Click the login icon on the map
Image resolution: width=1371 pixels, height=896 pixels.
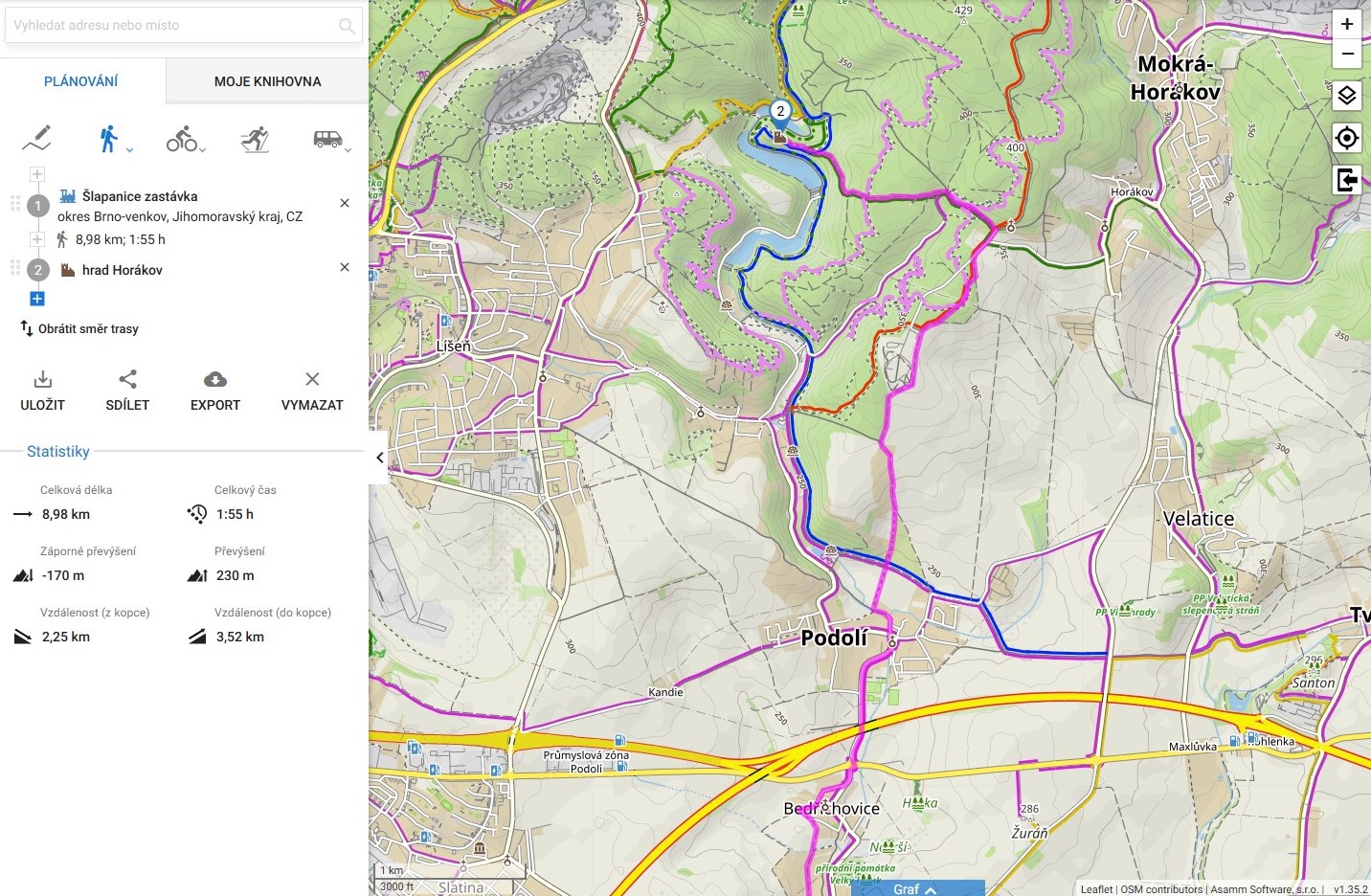pyautogui.click(x=1347, y=179)
